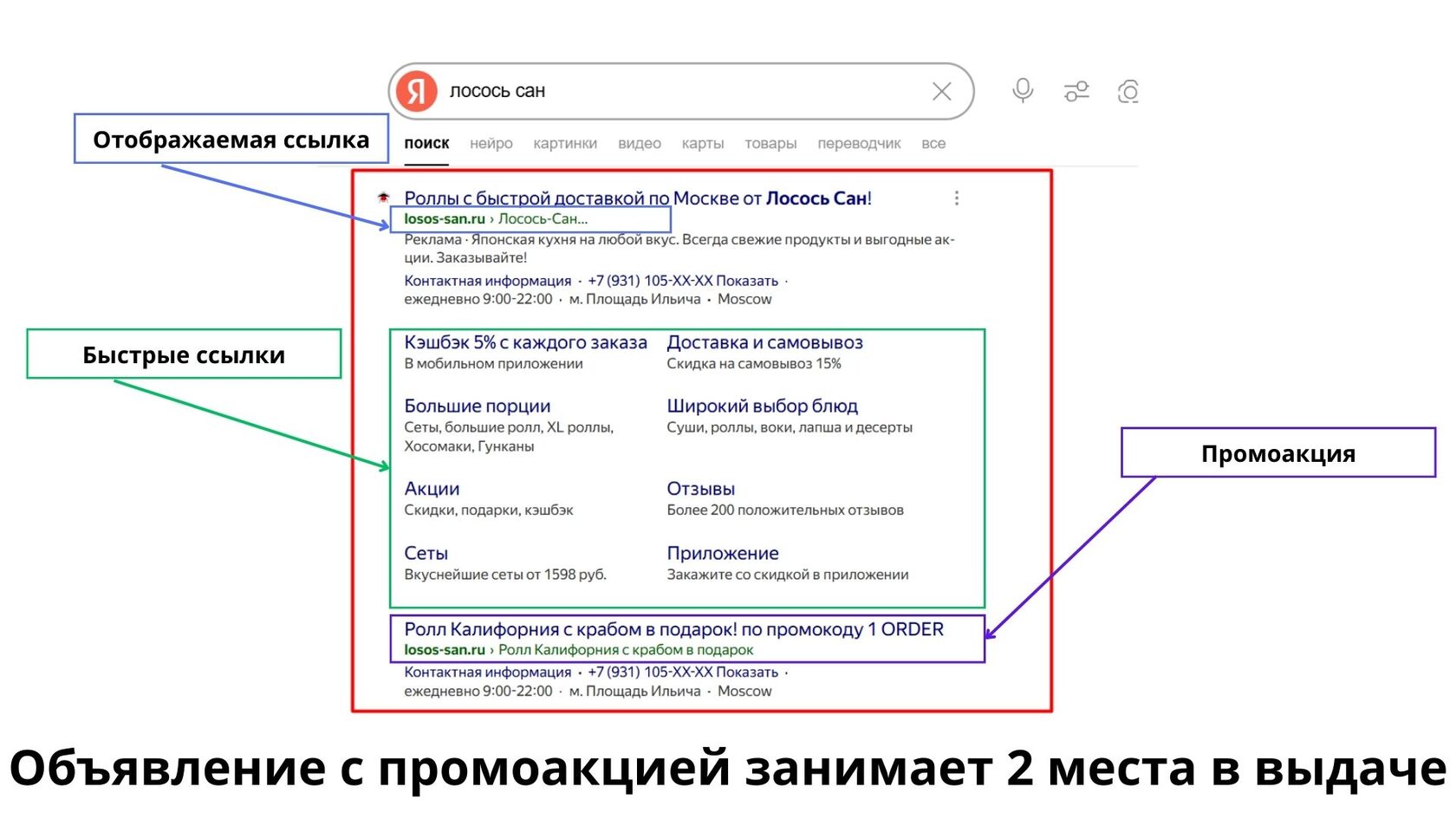Click the top losos-san.ru display link
Screen dimensions: 1456x819
[496, 219]
